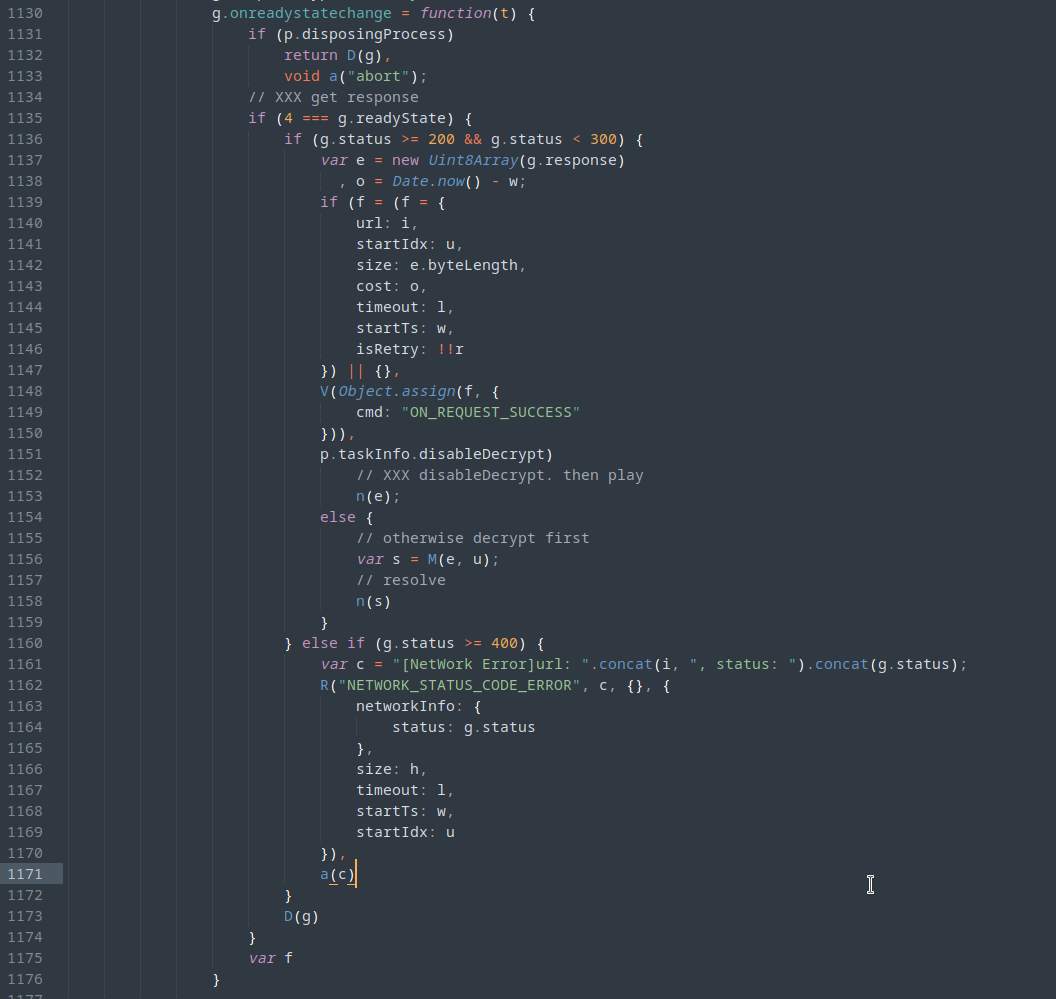Select the ON_REQUEST_SUCCESS string literal

point(488,411)
